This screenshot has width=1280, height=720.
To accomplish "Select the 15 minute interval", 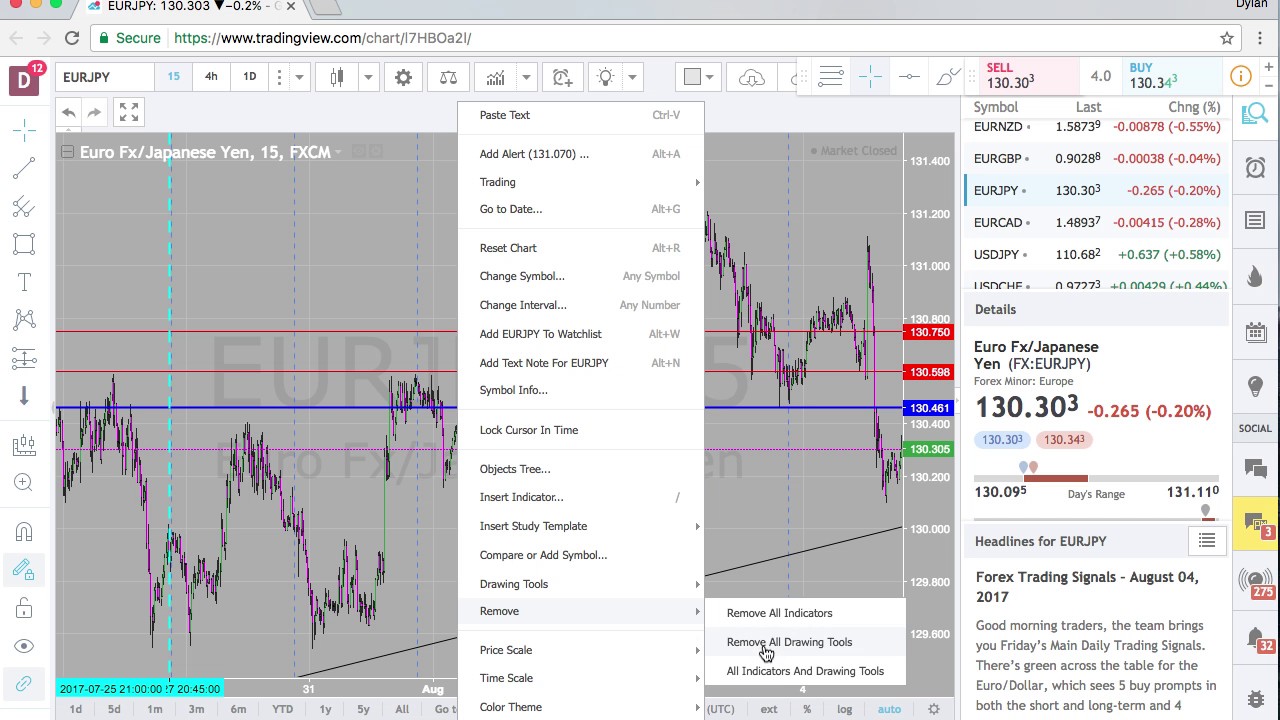I will click(174, 77).
